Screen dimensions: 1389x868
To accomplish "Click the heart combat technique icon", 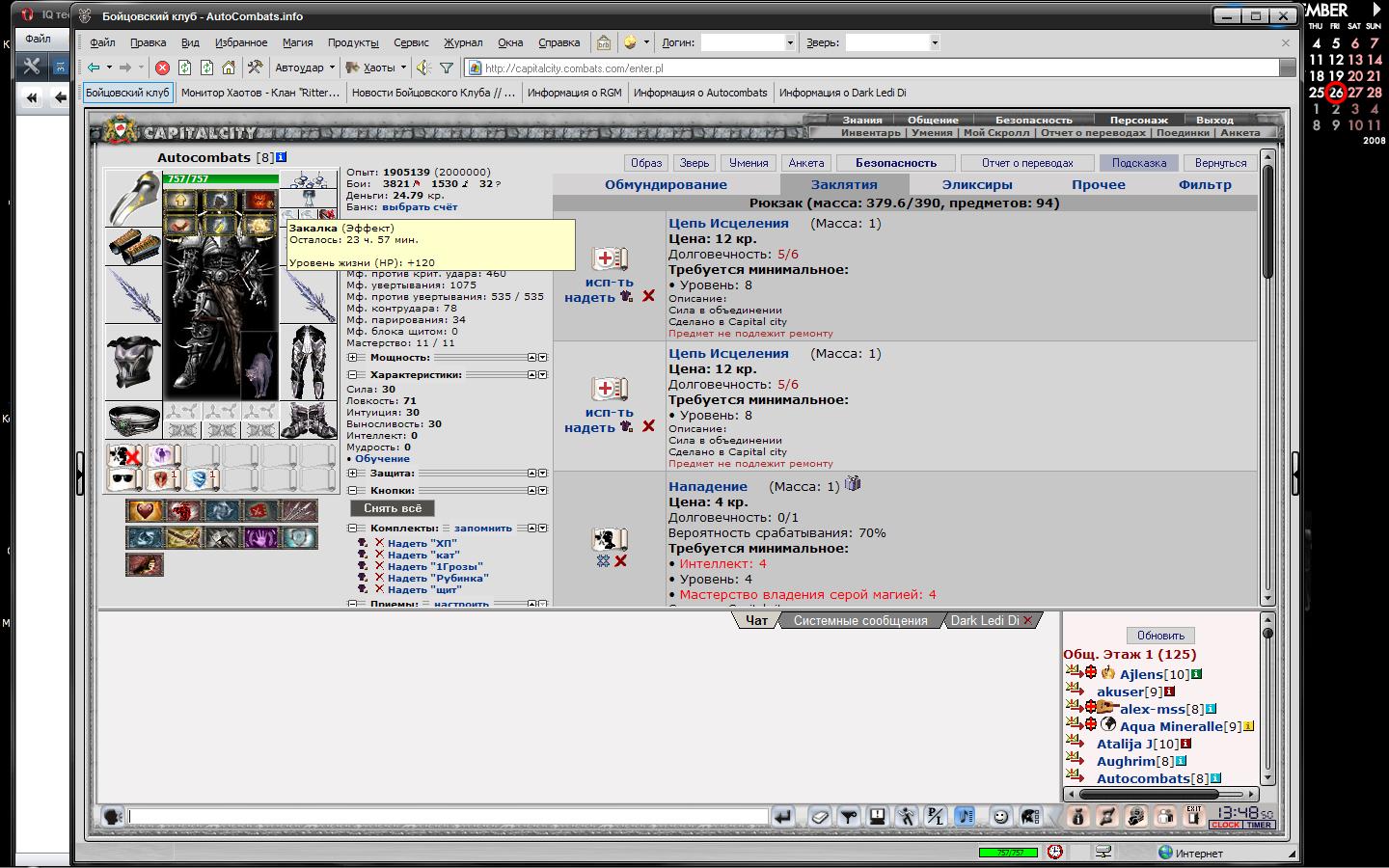I will tap(145, 512).
